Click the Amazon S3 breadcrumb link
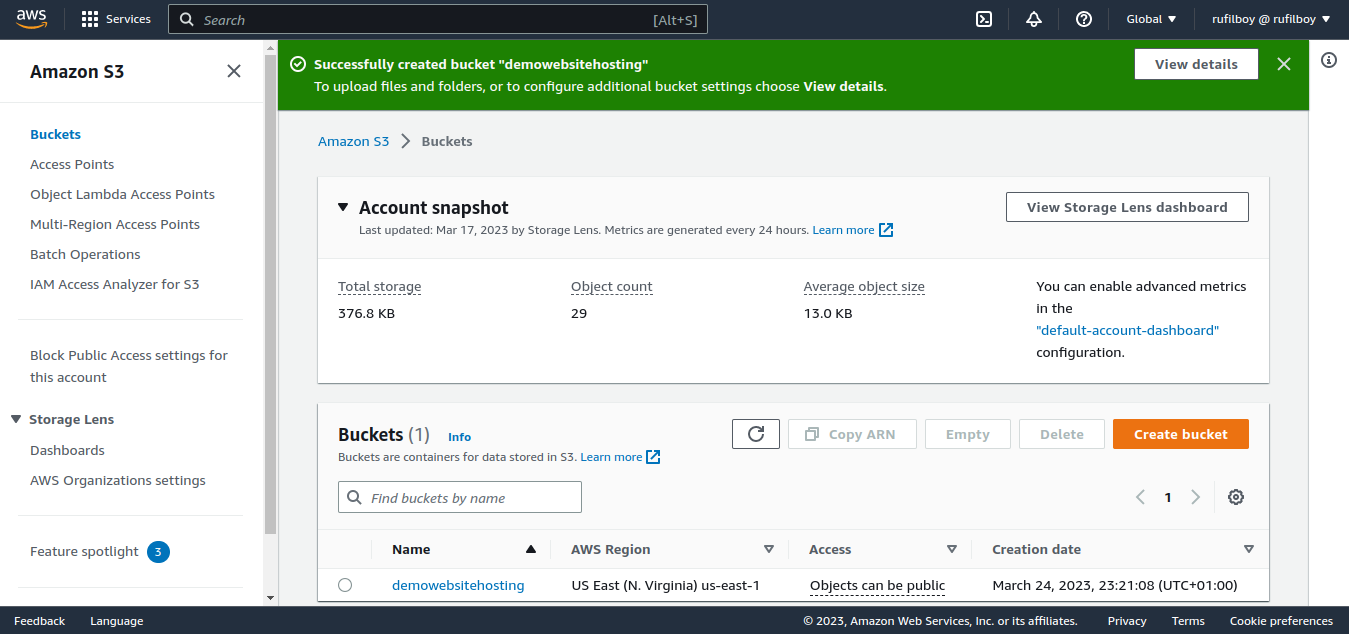 (353, 141)
